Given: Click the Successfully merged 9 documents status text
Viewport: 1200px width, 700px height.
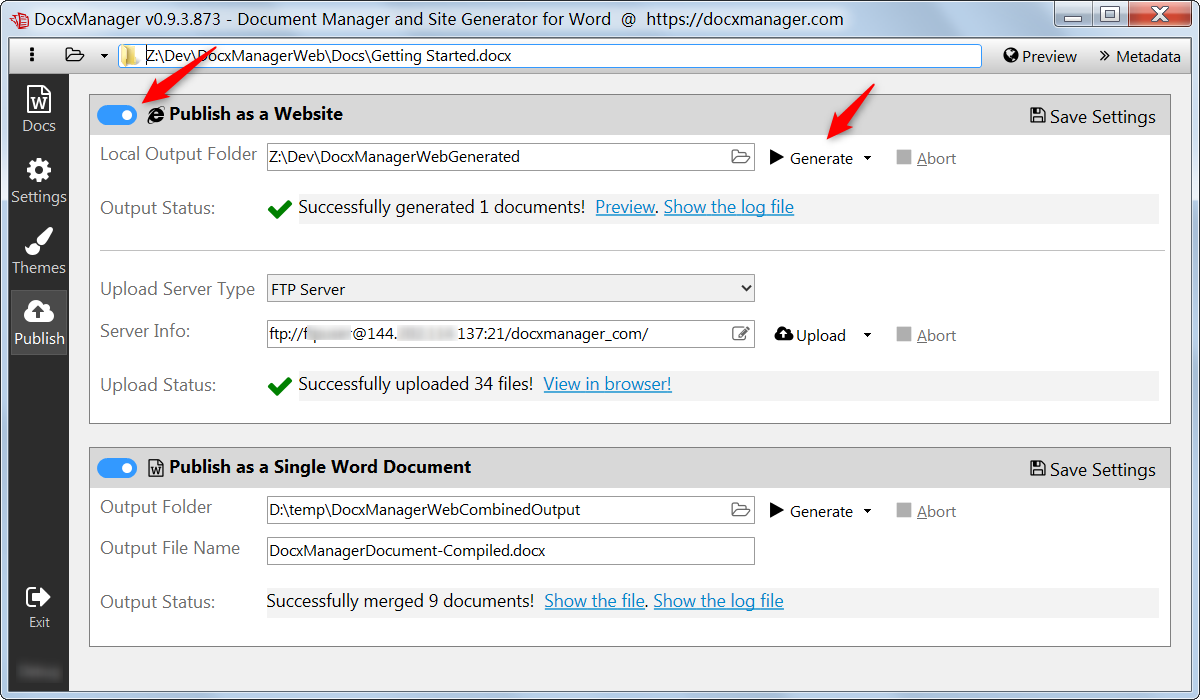Looking at the screenshot, I should pyautogui.click(x=400, y=601).
